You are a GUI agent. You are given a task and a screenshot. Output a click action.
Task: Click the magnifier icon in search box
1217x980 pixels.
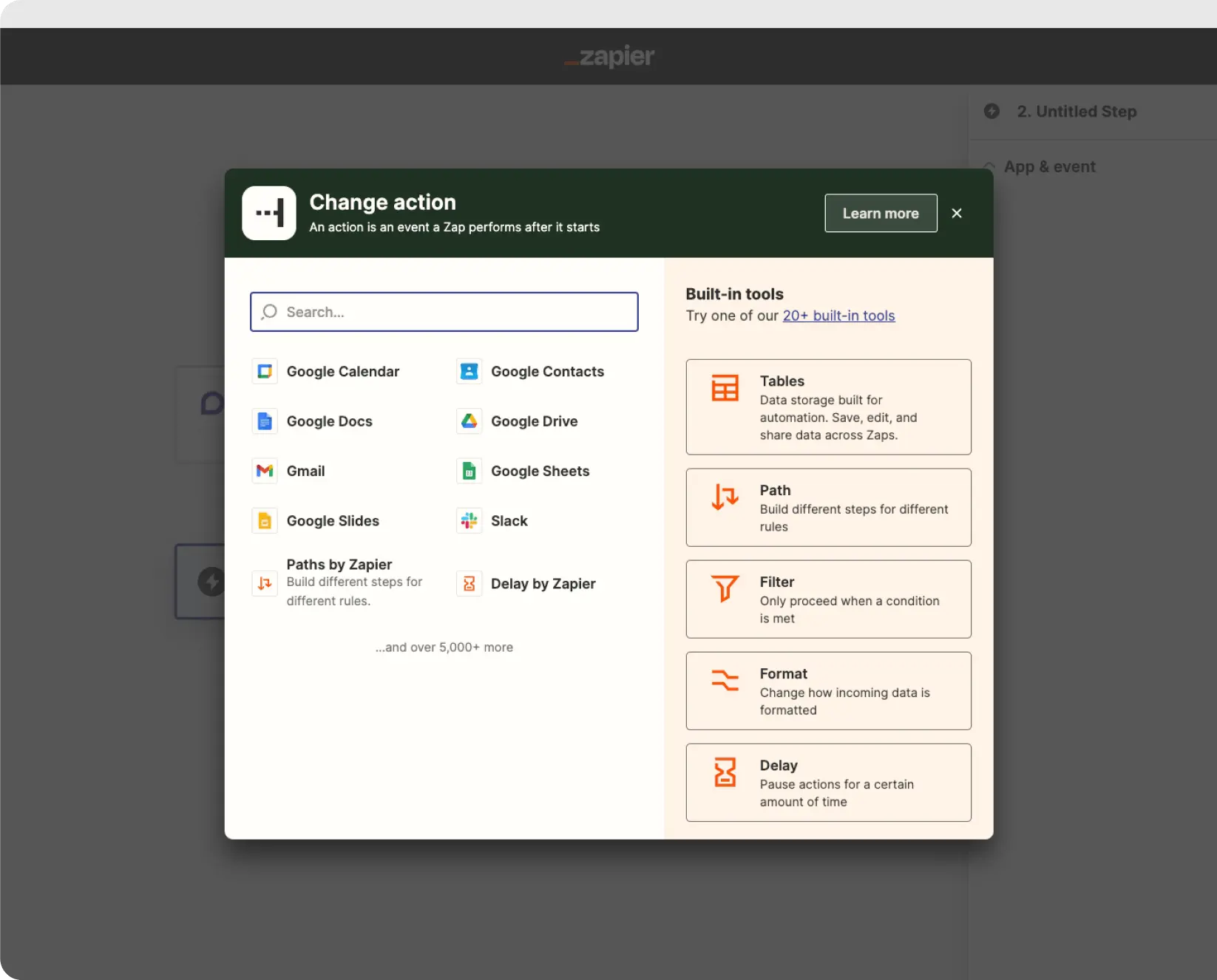pos(269,312)
